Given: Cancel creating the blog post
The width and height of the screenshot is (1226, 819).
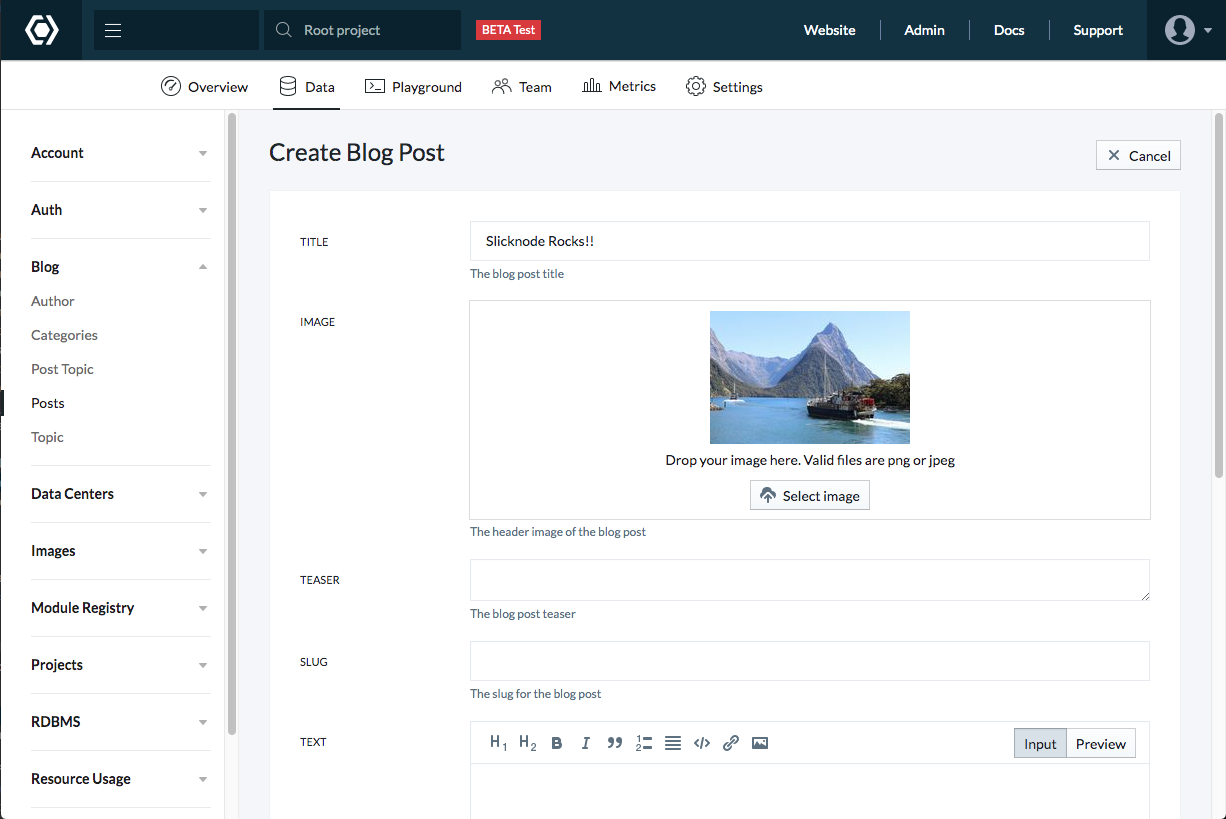Looking at the screenshot, I should [1138, 155].
